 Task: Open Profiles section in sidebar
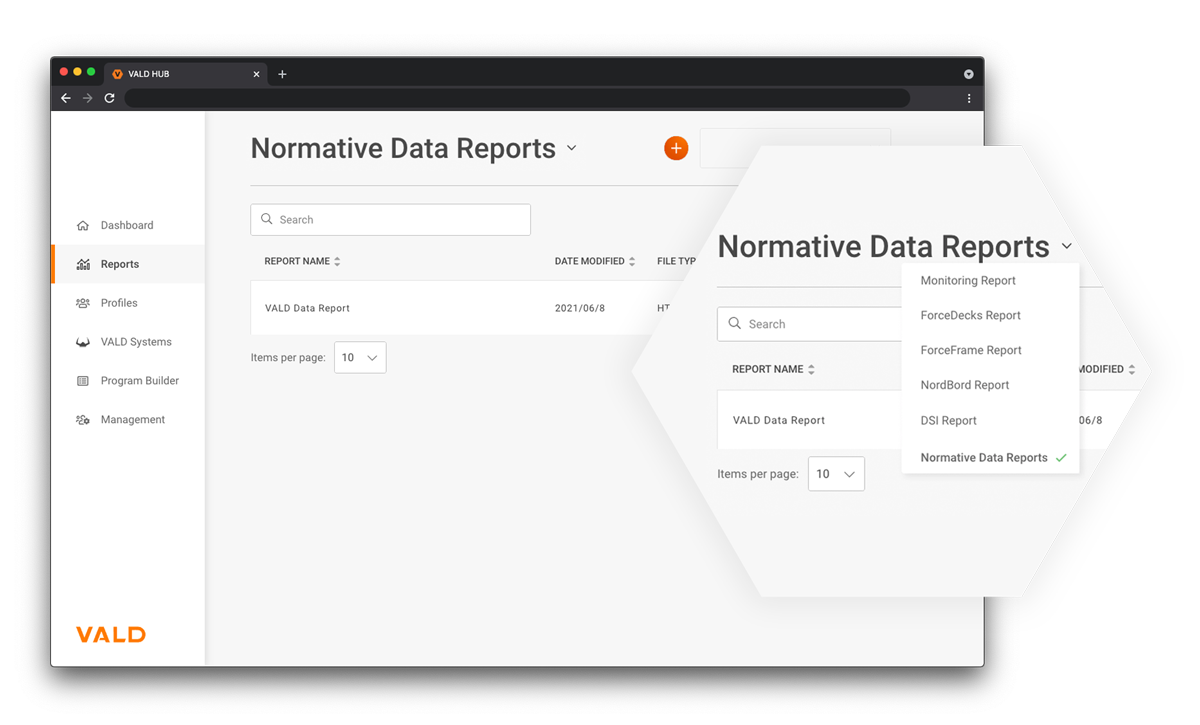[x=119, y=303]
